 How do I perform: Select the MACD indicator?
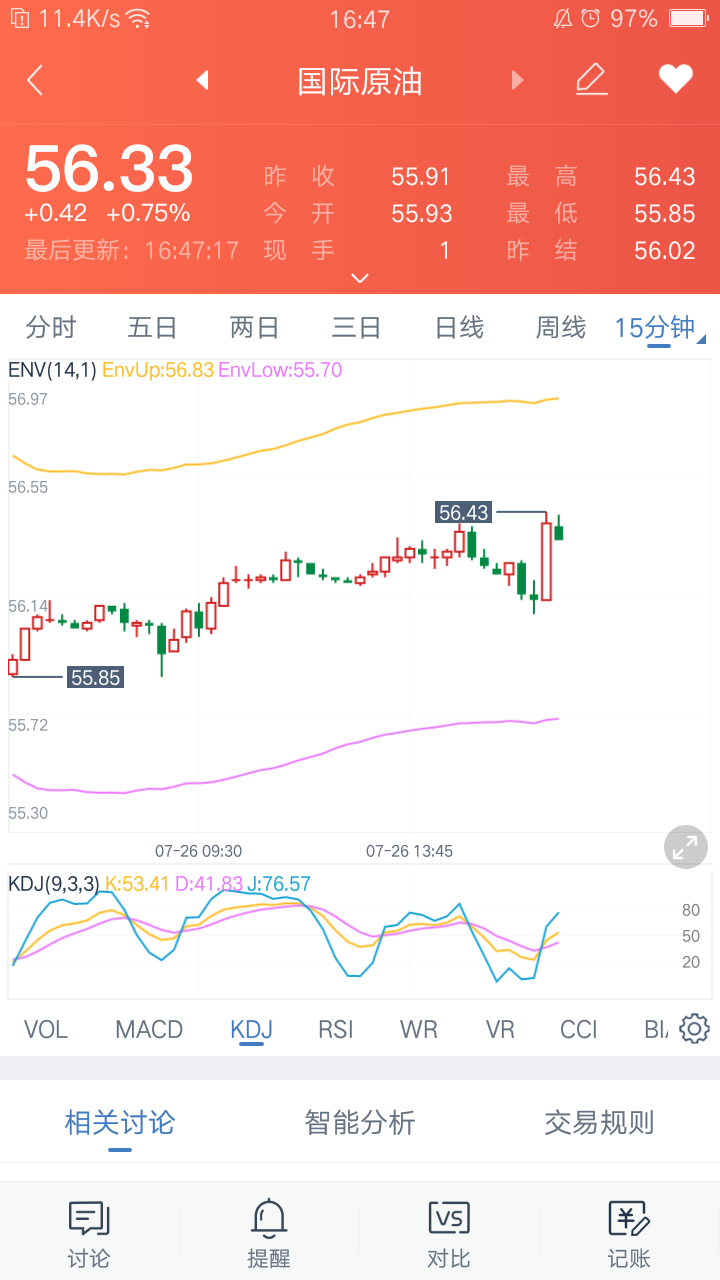[149, 1029]
